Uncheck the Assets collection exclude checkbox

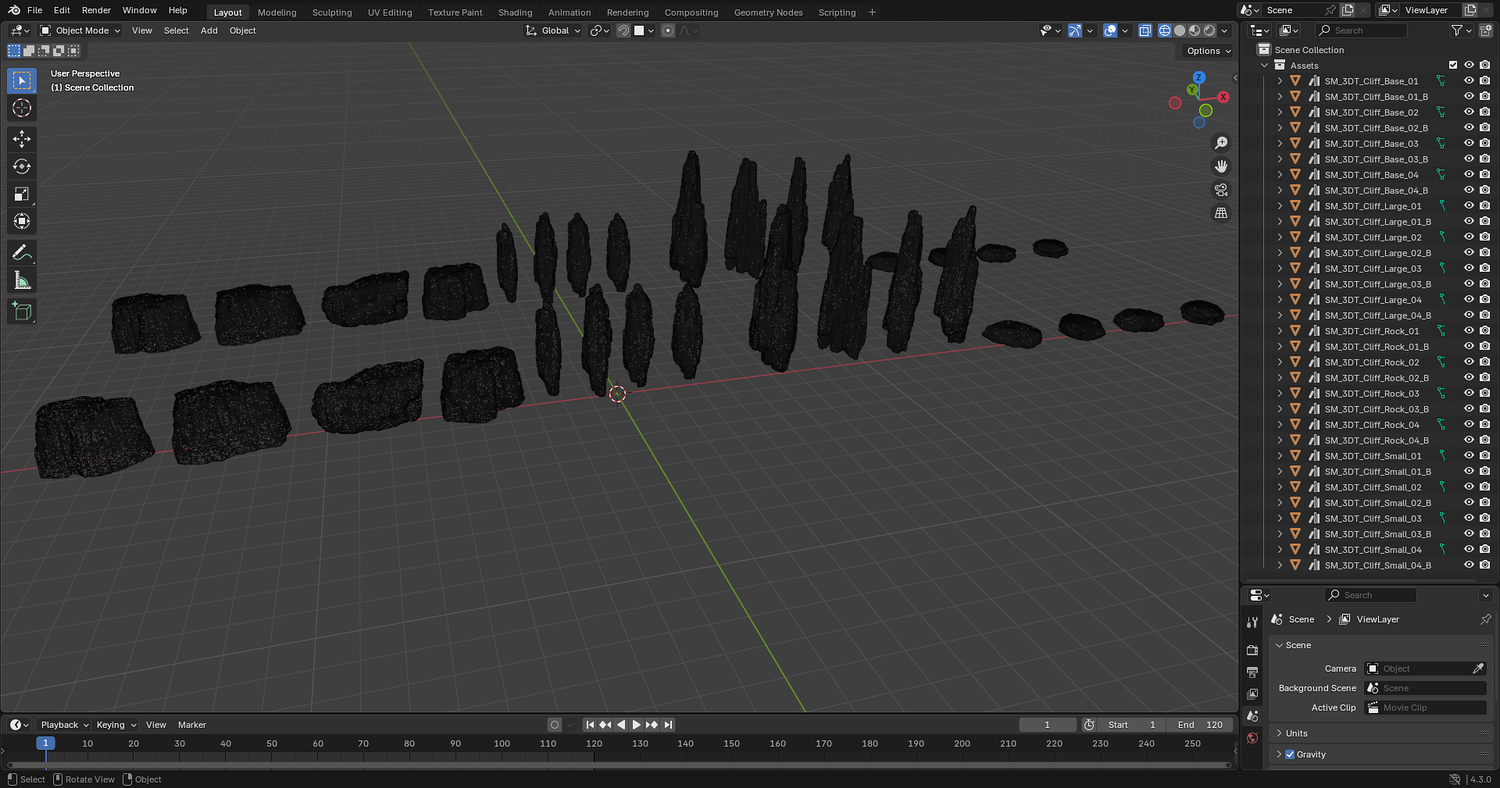coord(1453,65)
